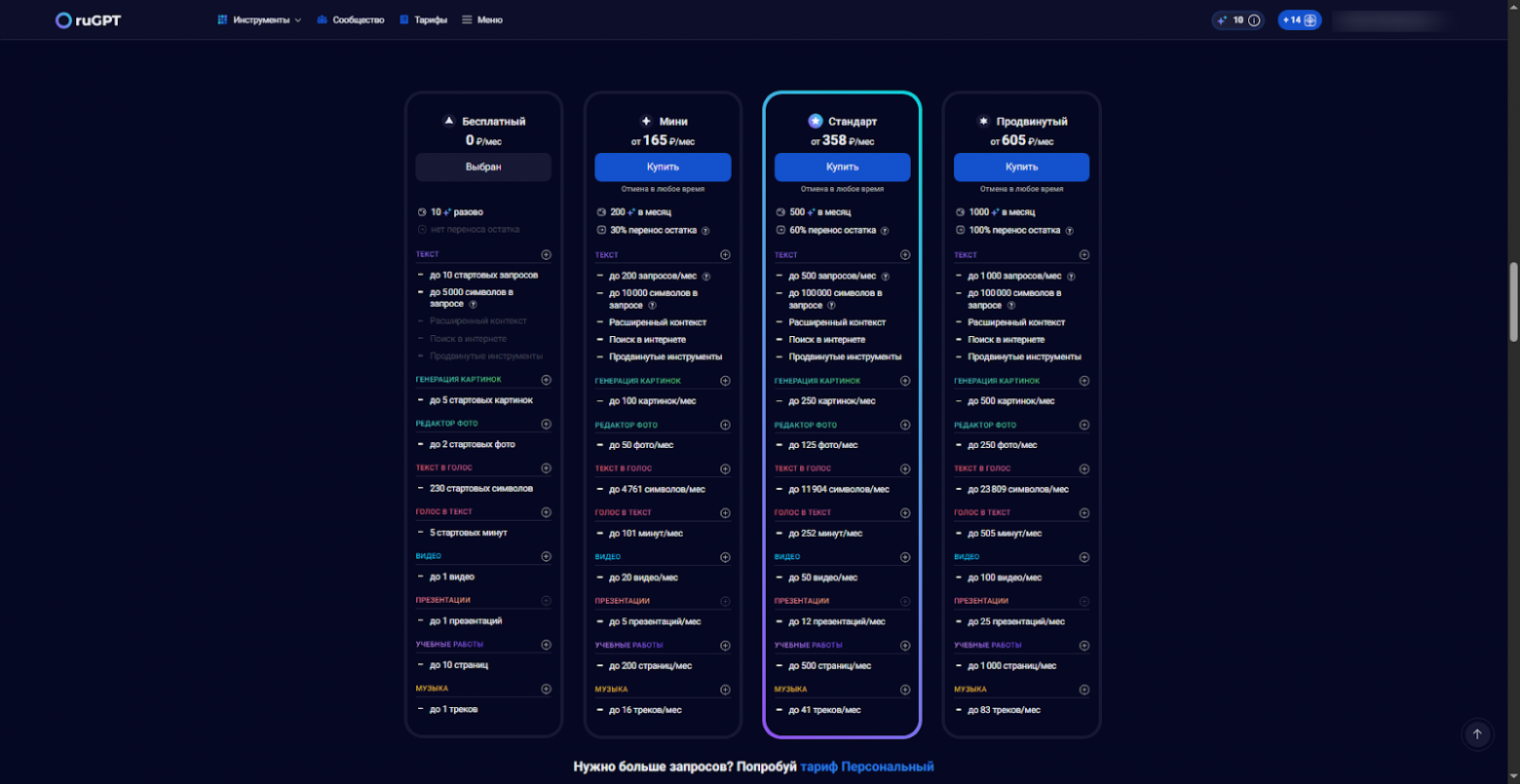Click the Выбран button on Бесплатный plan

coord(483,167)
